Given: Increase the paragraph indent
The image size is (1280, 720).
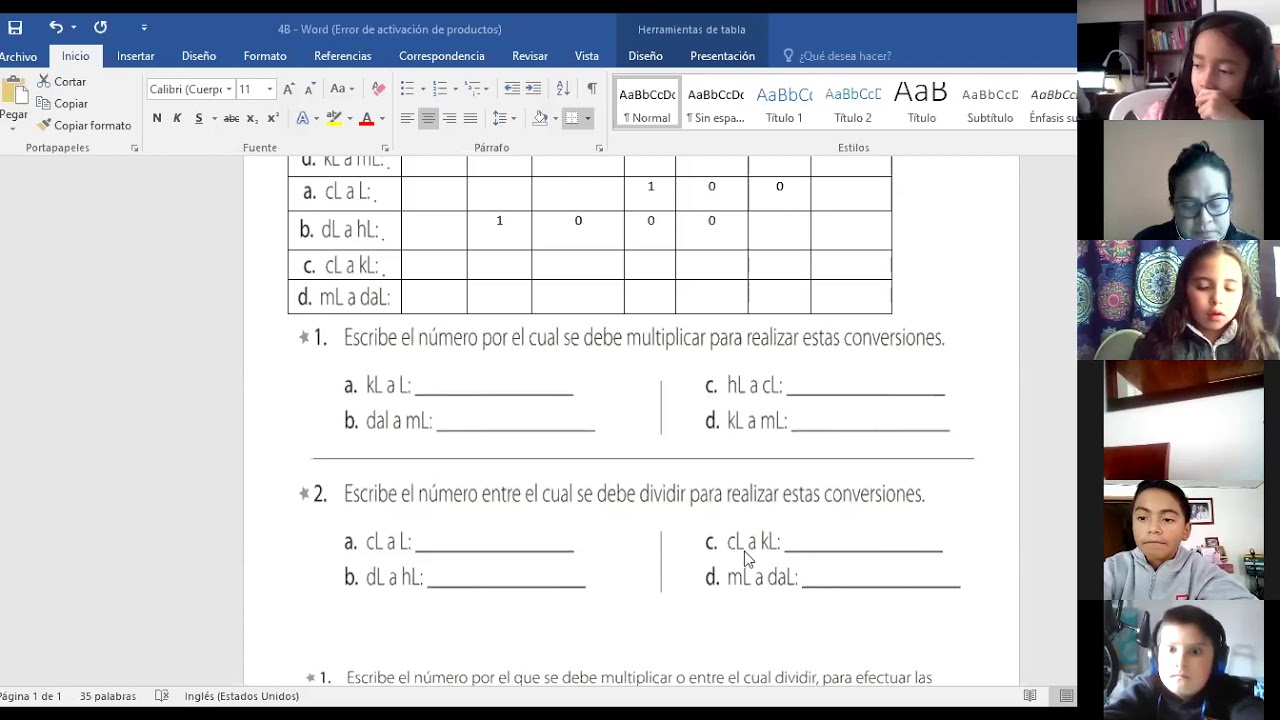Looking at the screenshot, I should click(x=533, y=90).
